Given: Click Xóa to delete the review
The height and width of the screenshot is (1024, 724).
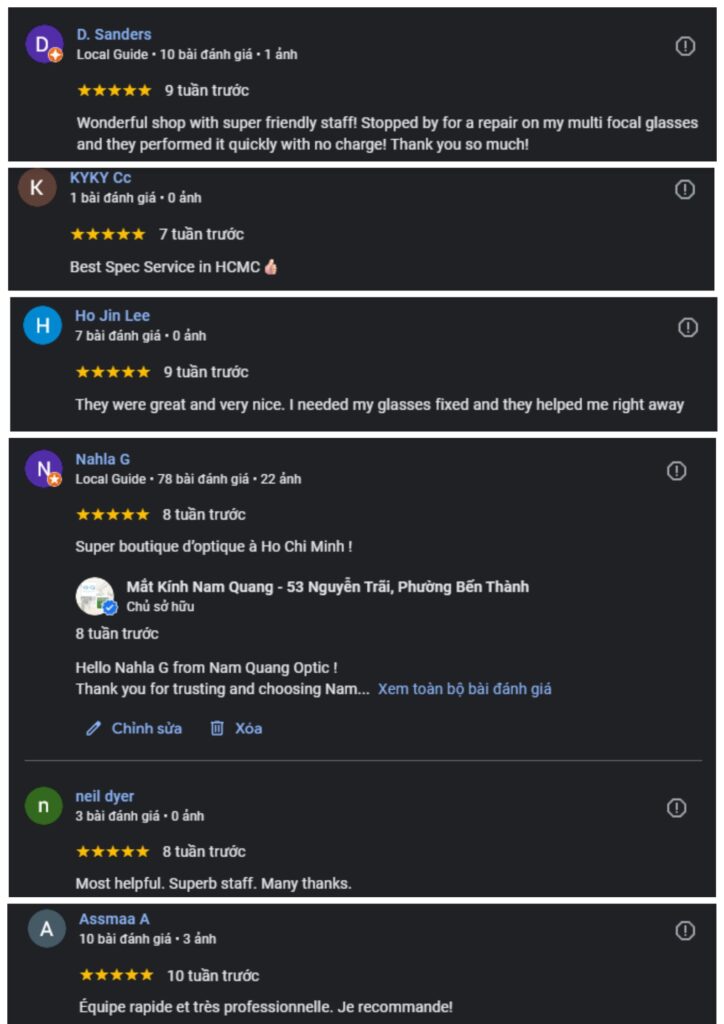Looking at the screenshot, I should 248,729.
